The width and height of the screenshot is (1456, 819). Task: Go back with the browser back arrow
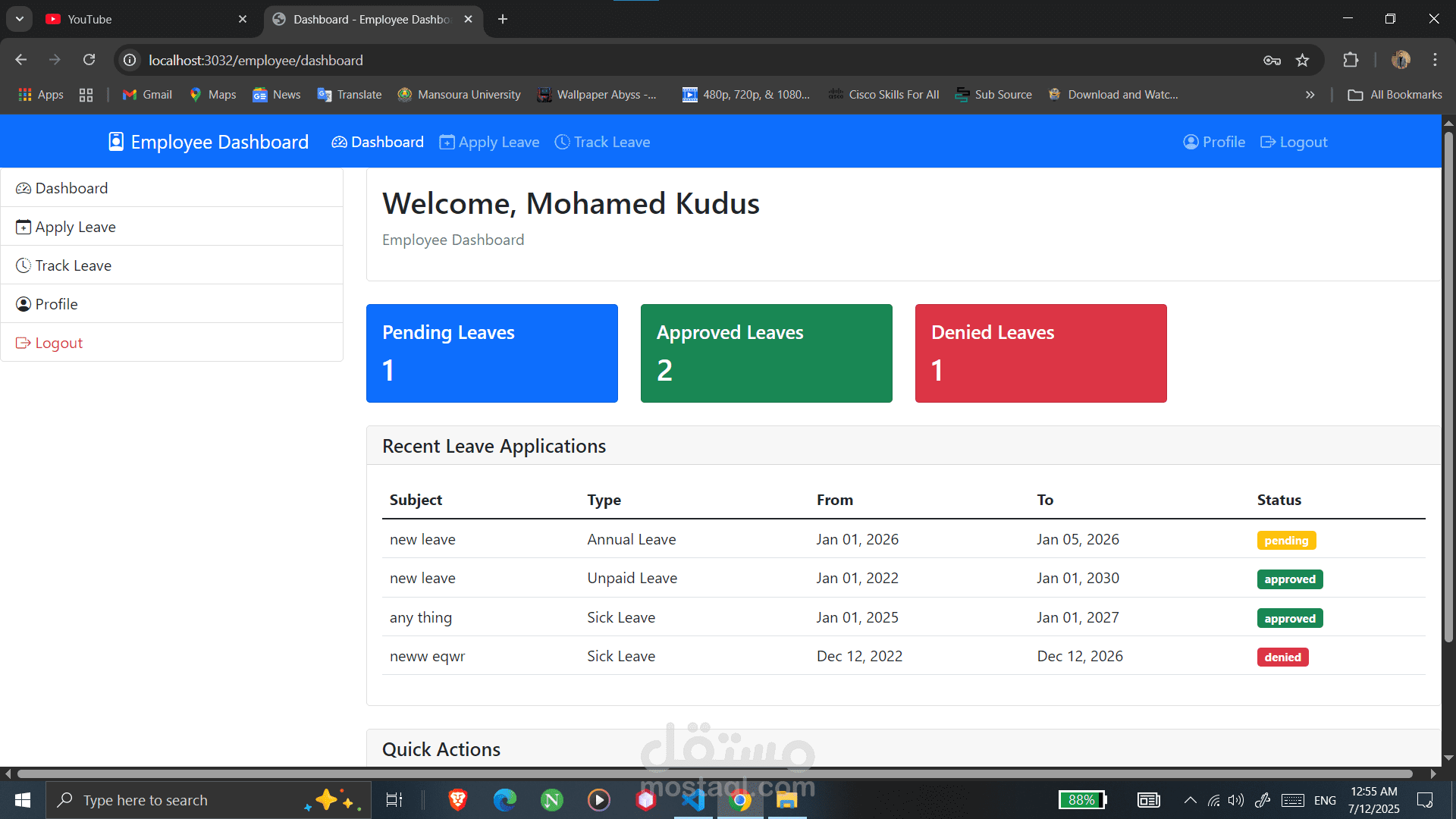pos(20,60)
